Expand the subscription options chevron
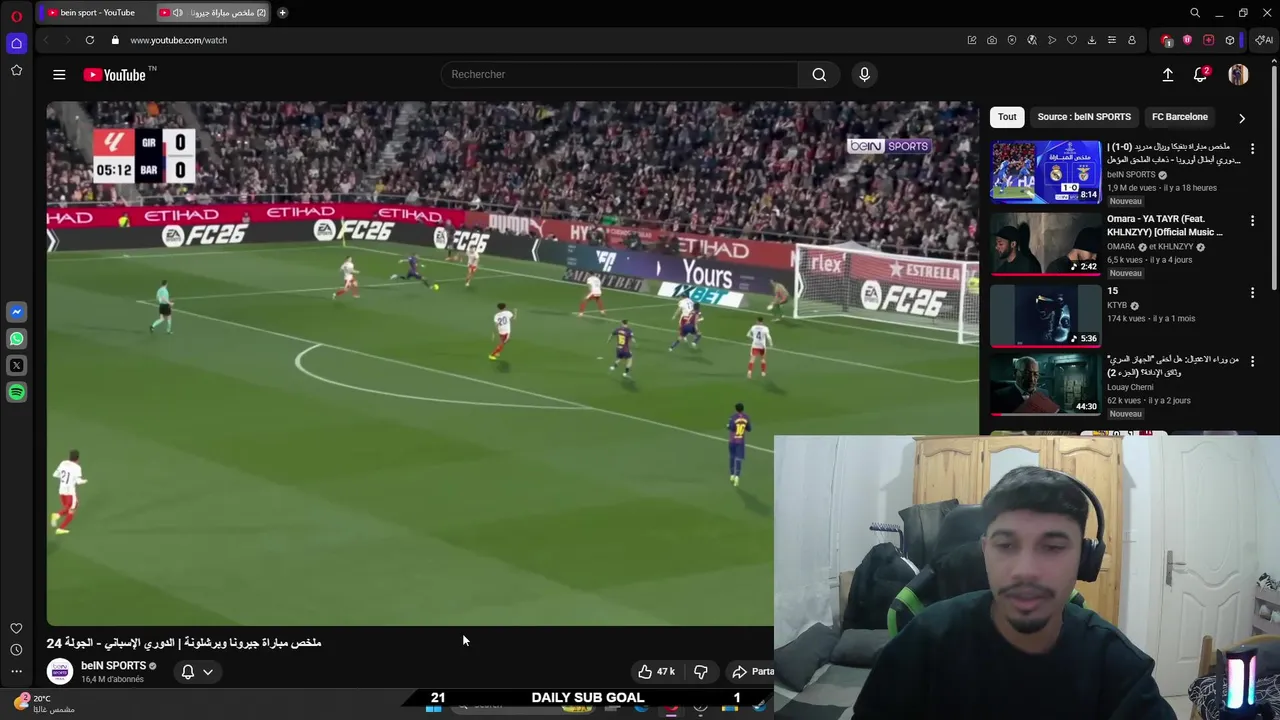The height and width of the screenshot is (720, 1280). click(x=208, y=672)
